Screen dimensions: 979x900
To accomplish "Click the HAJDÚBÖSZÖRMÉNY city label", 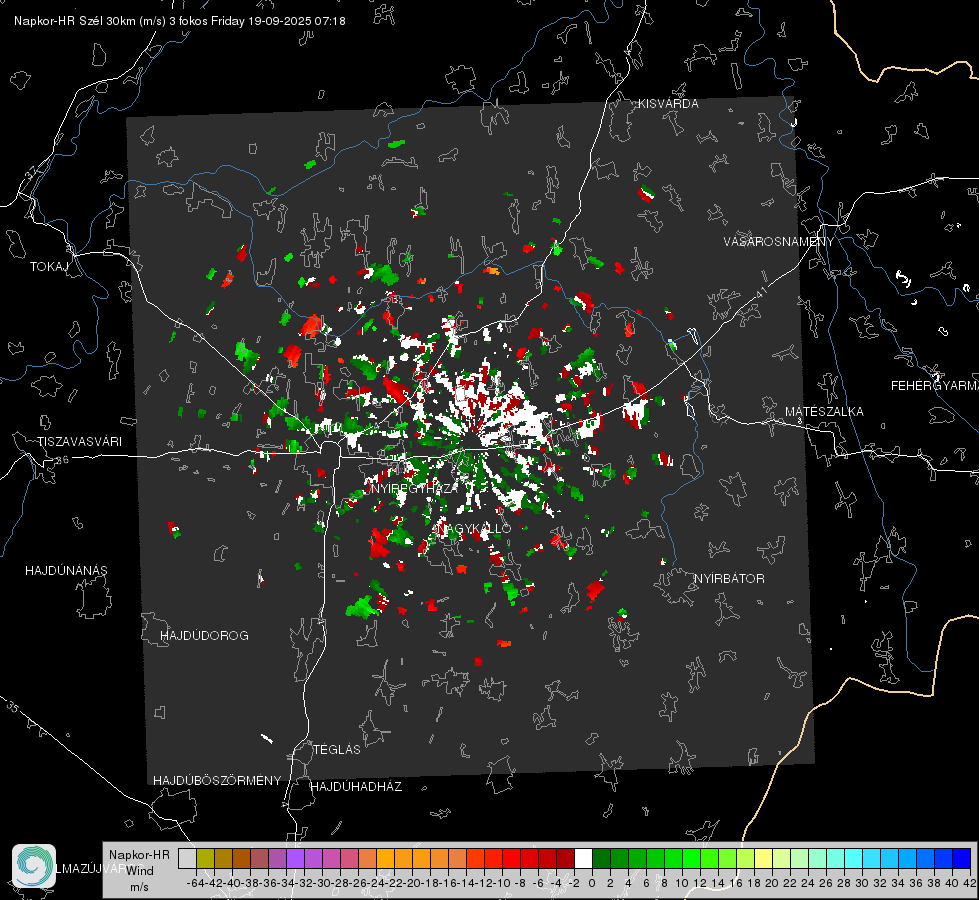I will click(217, 781).
